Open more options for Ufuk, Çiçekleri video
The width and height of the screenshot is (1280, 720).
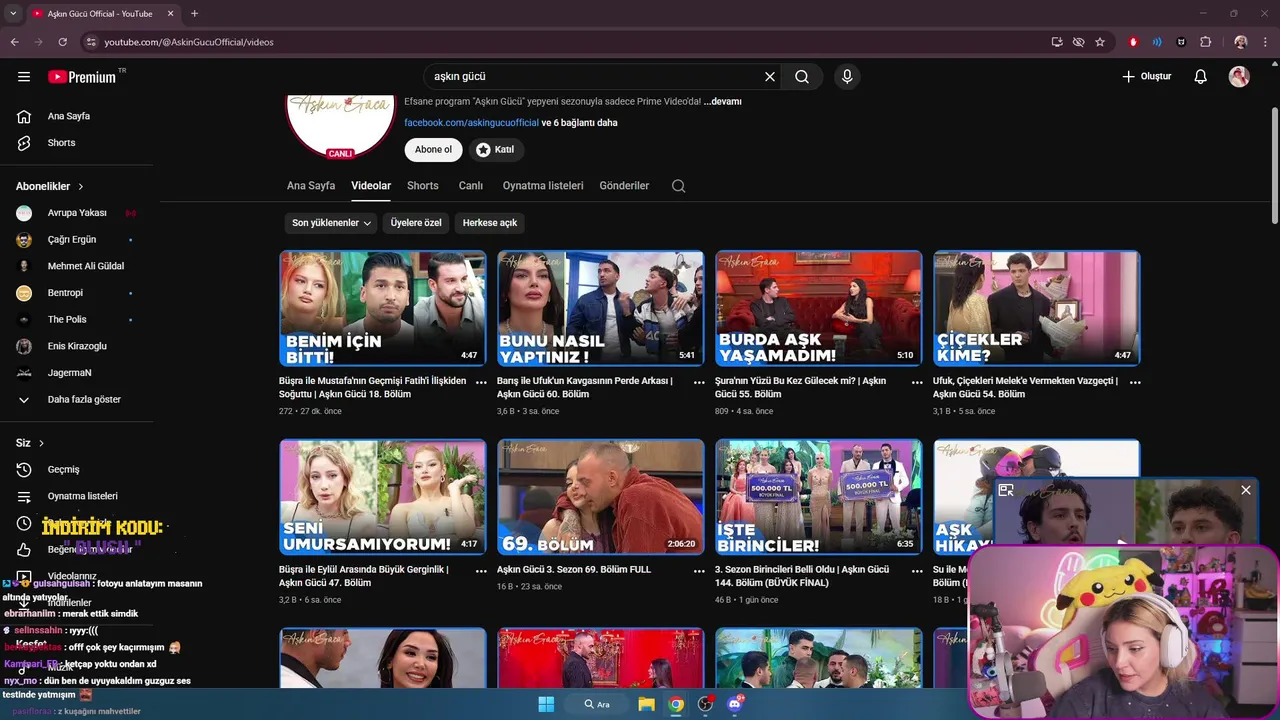pyautogui.click(x=1135, y=382)
